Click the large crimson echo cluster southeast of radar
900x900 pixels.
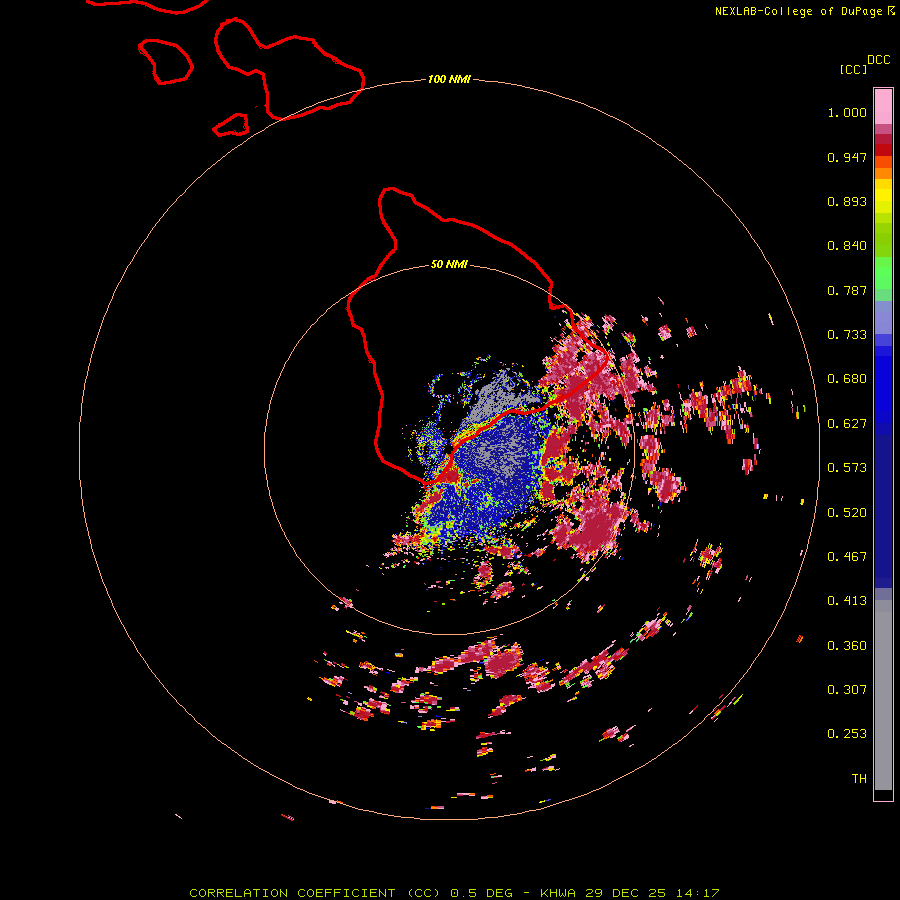coord(594,525)
